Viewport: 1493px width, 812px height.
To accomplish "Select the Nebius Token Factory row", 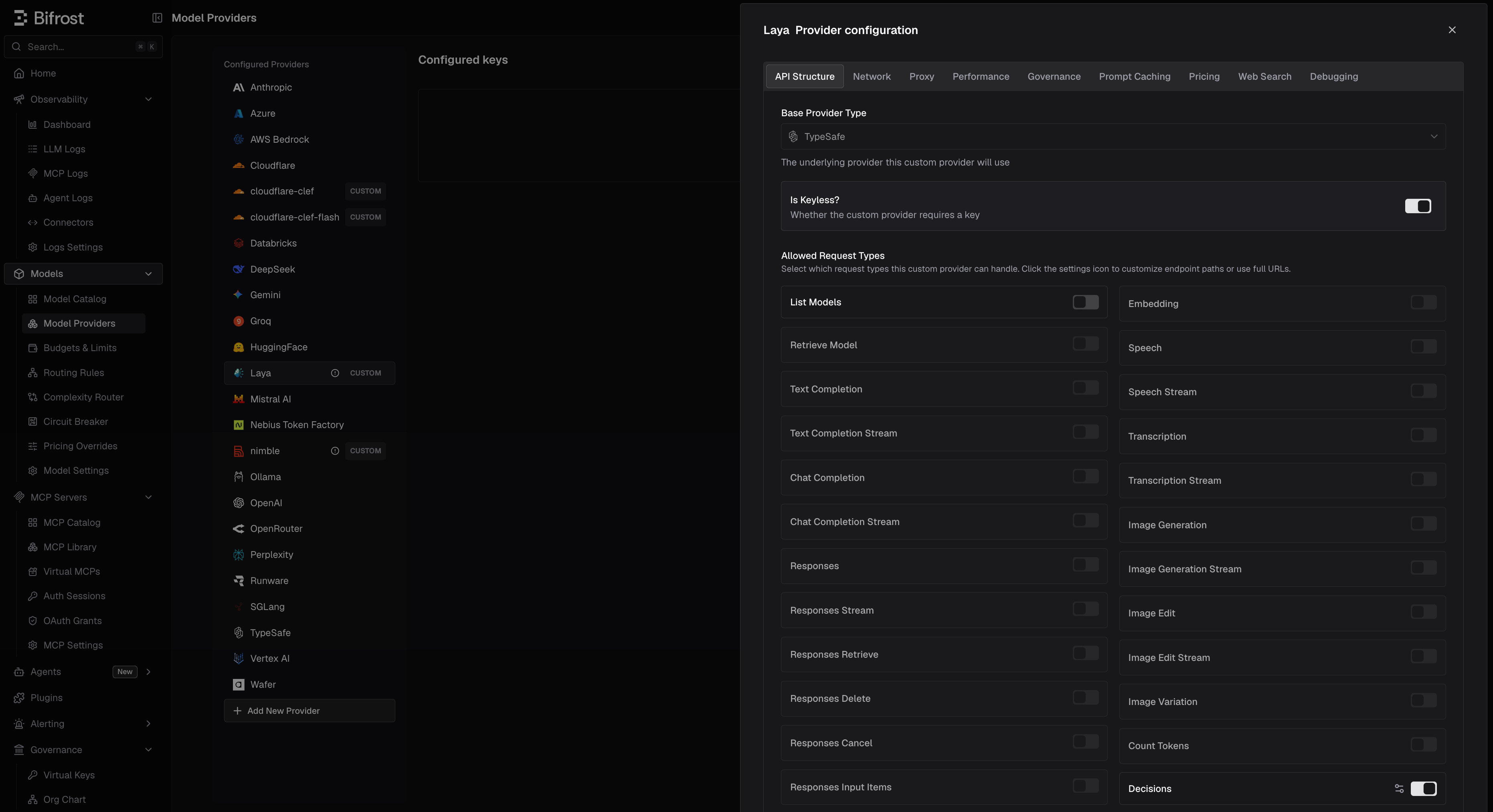I will click(x=310, y=425).
